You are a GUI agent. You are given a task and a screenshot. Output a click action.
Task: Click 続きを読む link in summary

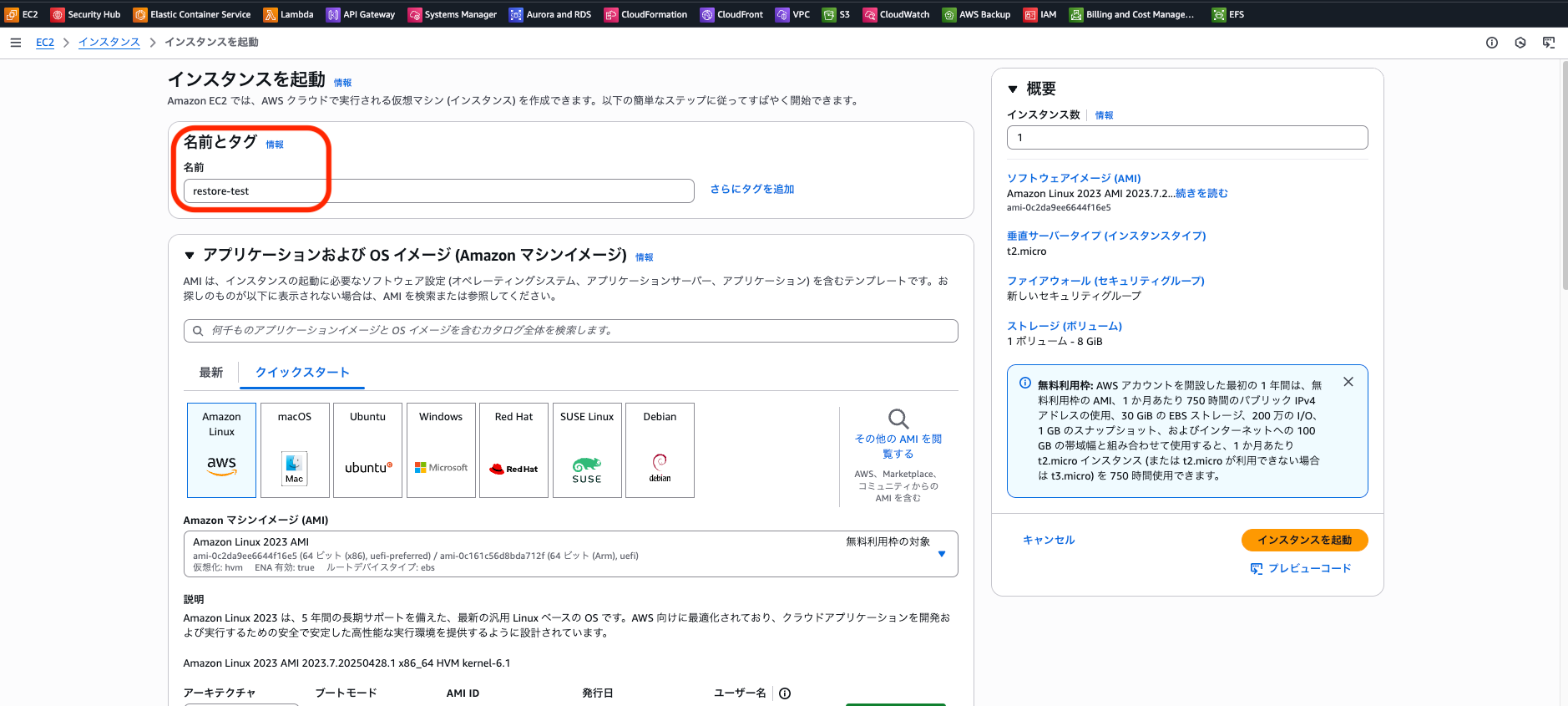(x=1201, y=194)
